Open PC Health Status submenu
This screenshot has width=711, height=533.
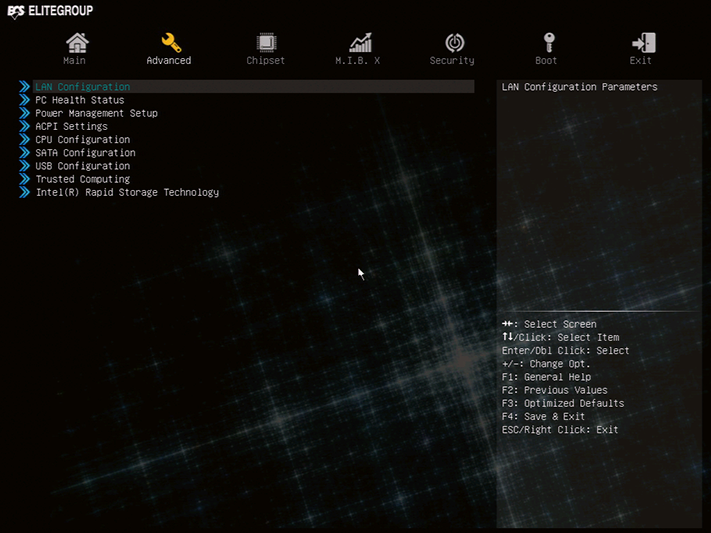point(80,100)
